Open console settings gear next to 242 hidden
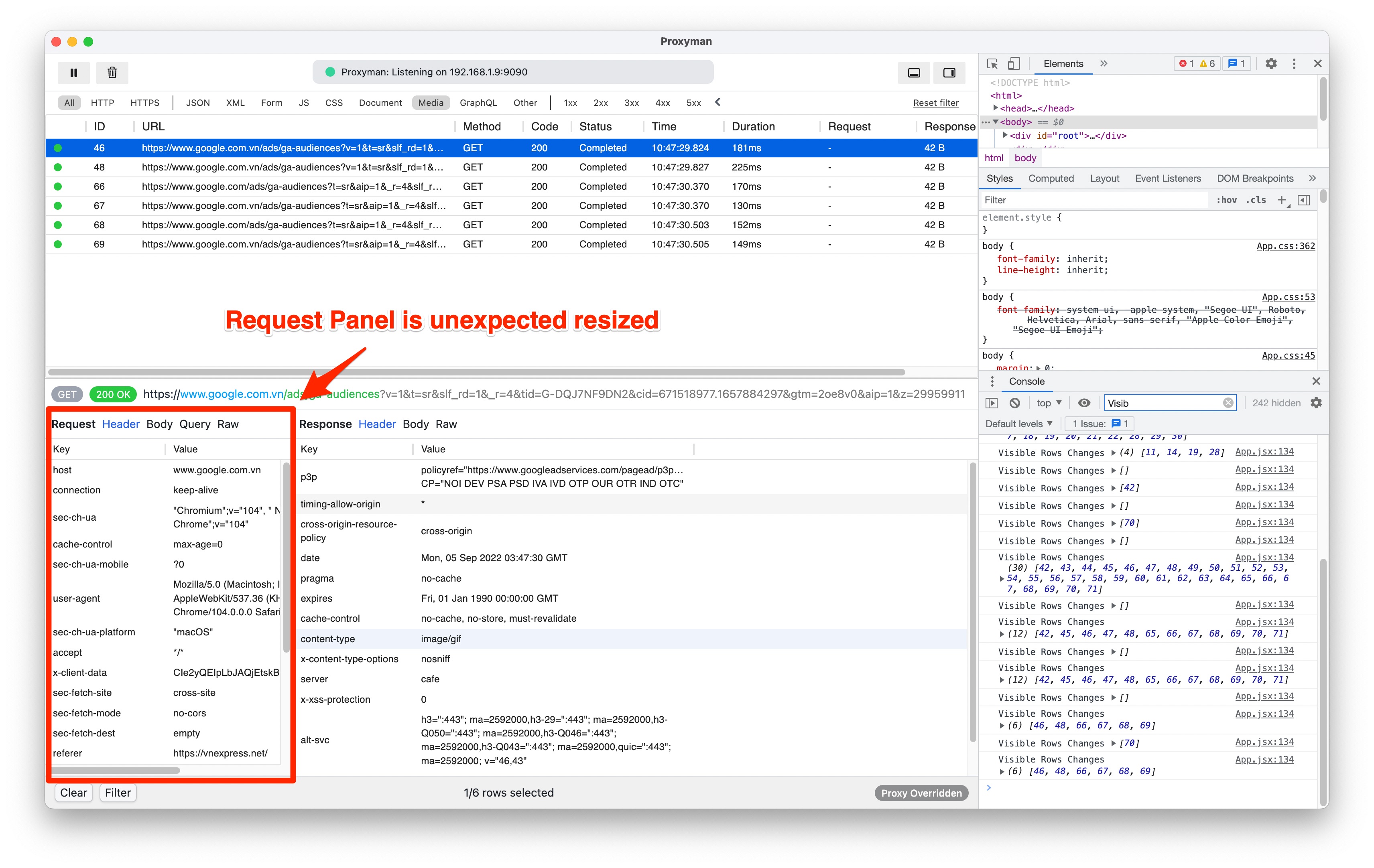 [1317, 403]
